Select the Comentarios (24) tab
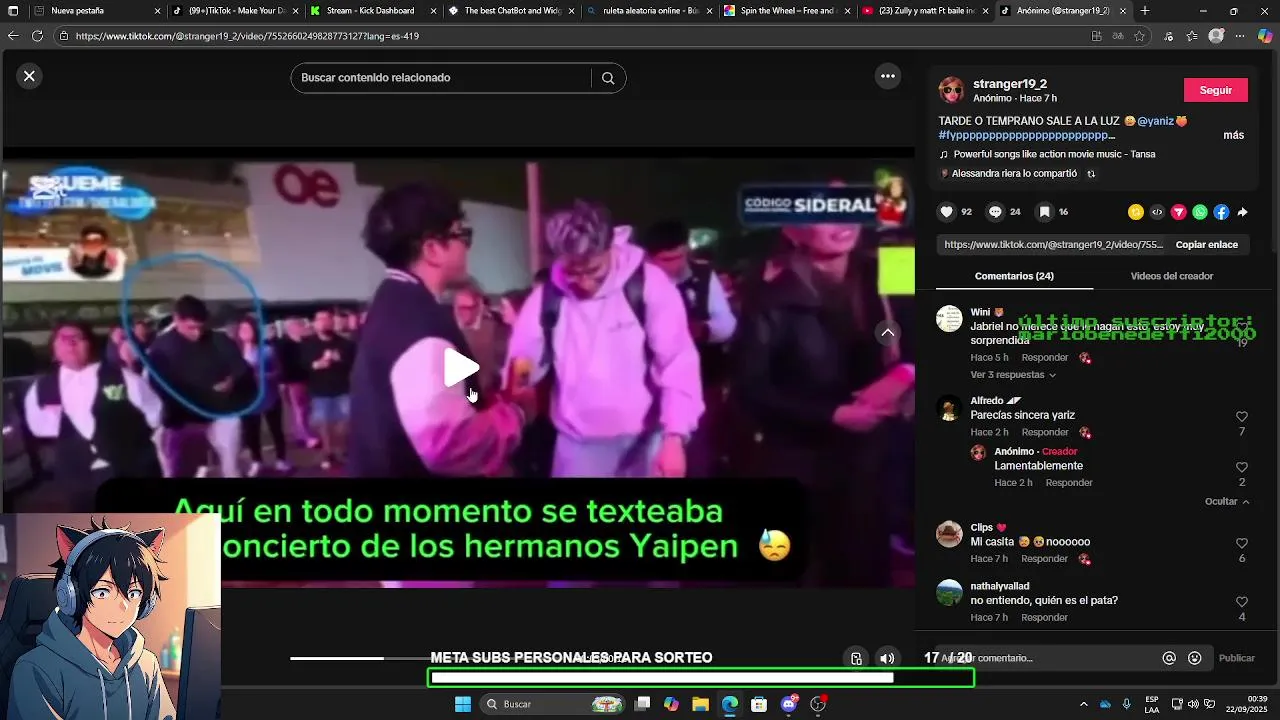Screen dimensions: 1280x720 [1014, 276]
